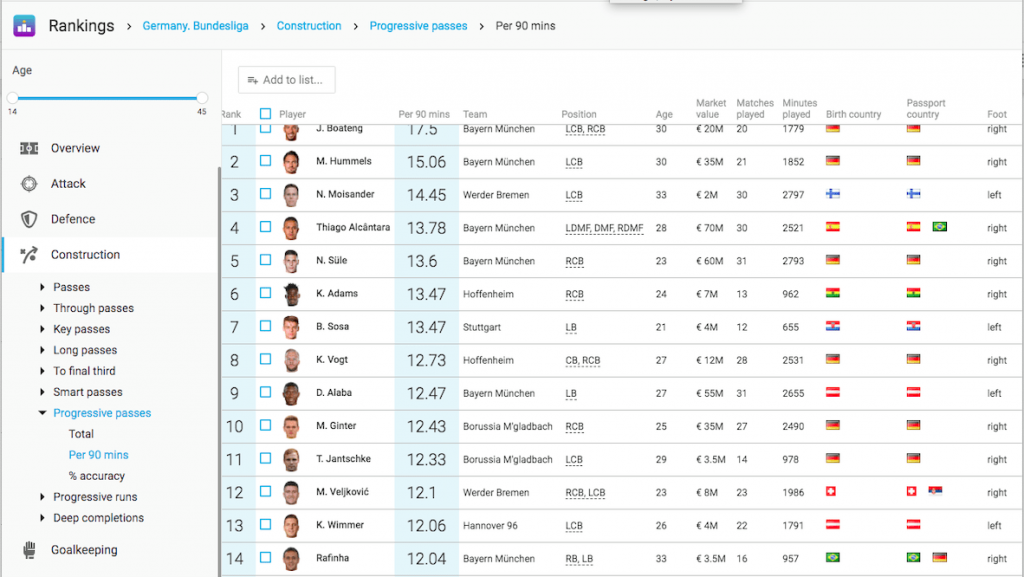Click the Defence shield icon
Image resolution: width=1024 pixels, height=577 pixels.
(x=29, y=219)
